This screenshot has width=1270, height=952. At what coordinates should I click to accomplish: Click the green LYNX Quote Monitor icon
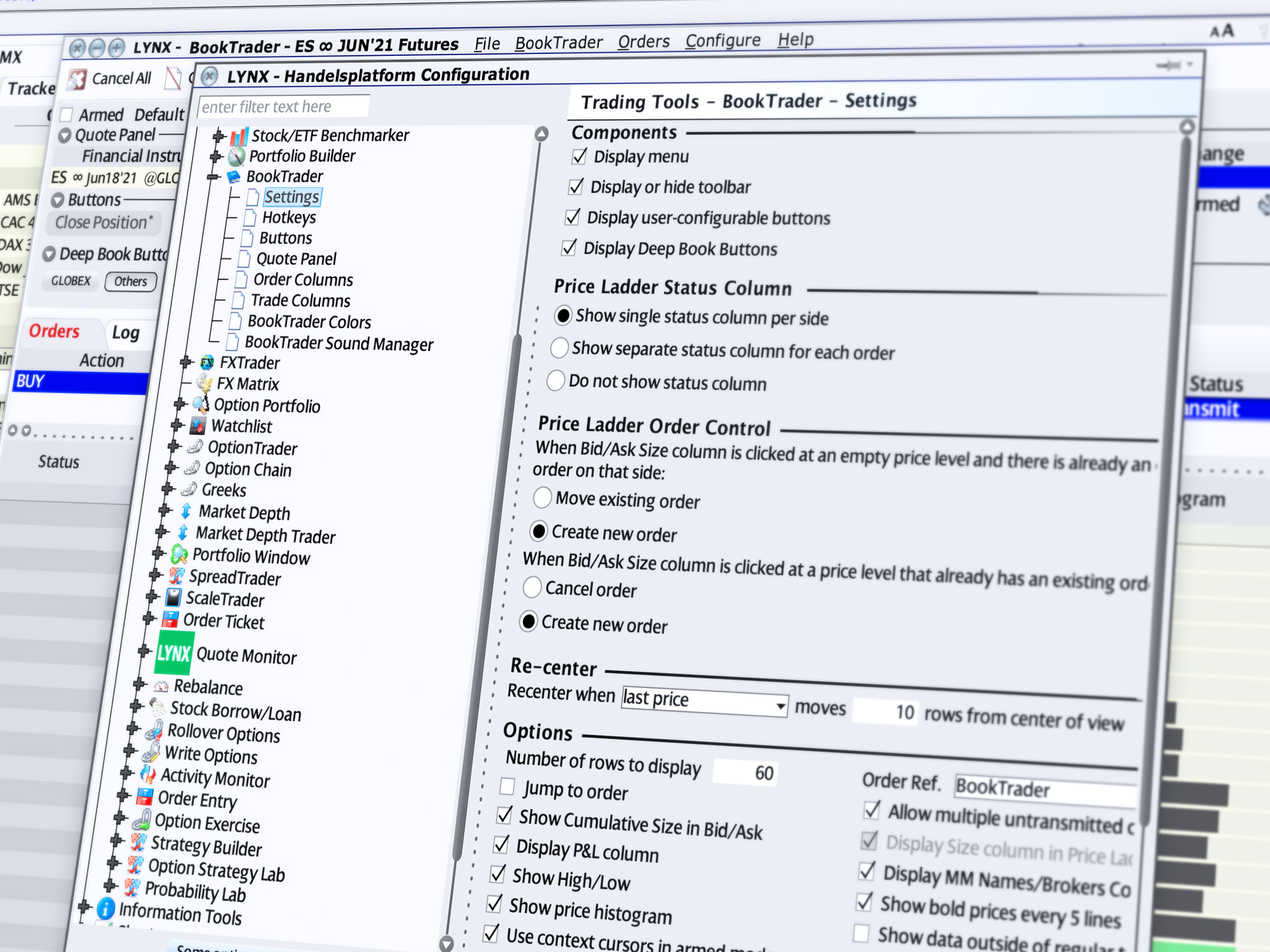tap(174, 652)
